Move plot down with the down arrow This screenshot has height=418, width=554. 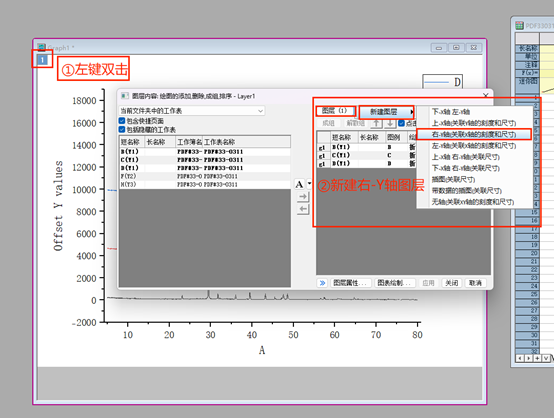[390, 123]
